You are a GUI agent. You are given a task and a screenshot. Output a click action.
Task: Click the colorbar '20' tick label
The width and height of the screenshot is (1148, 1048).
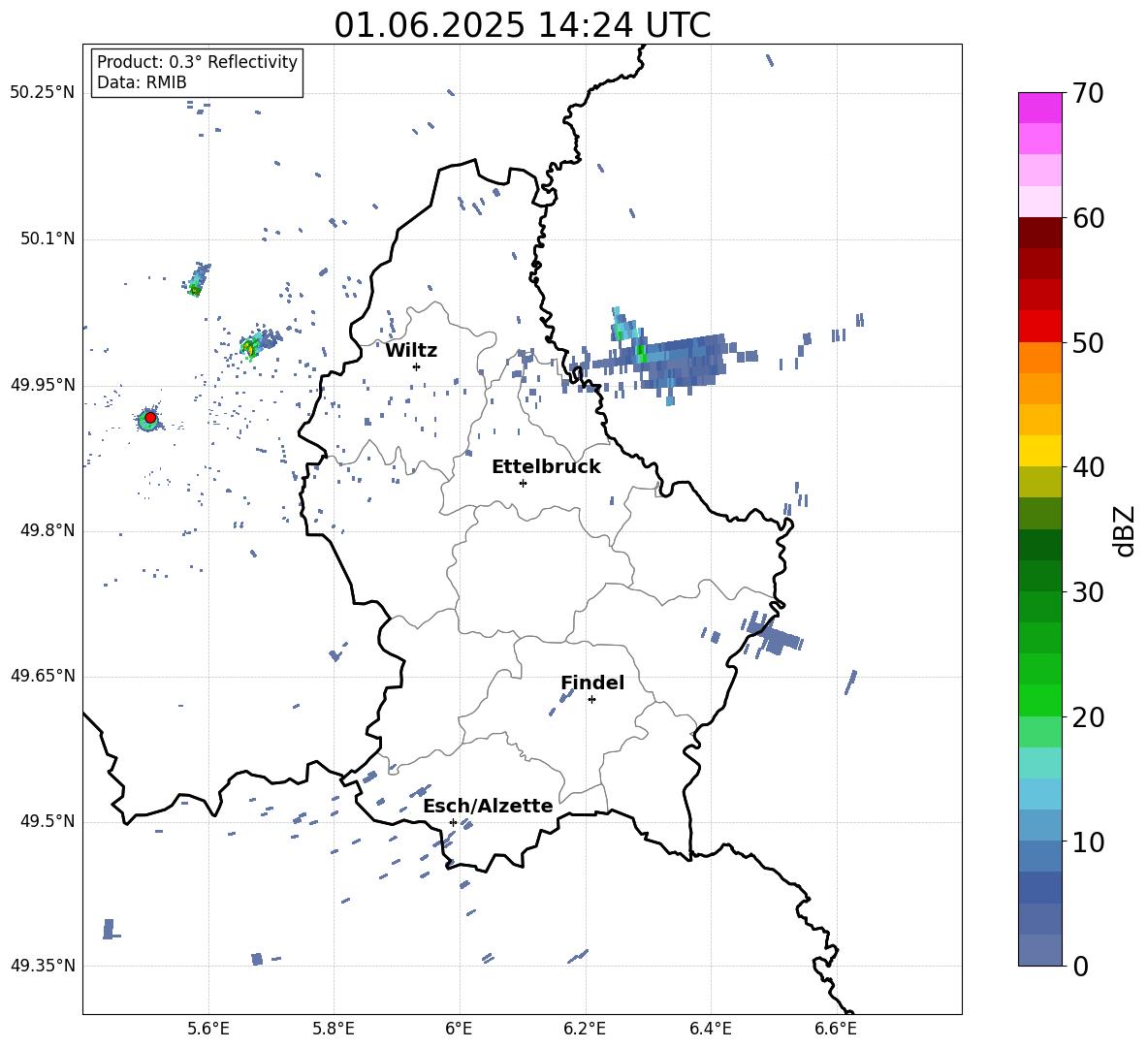[1088, 717]
